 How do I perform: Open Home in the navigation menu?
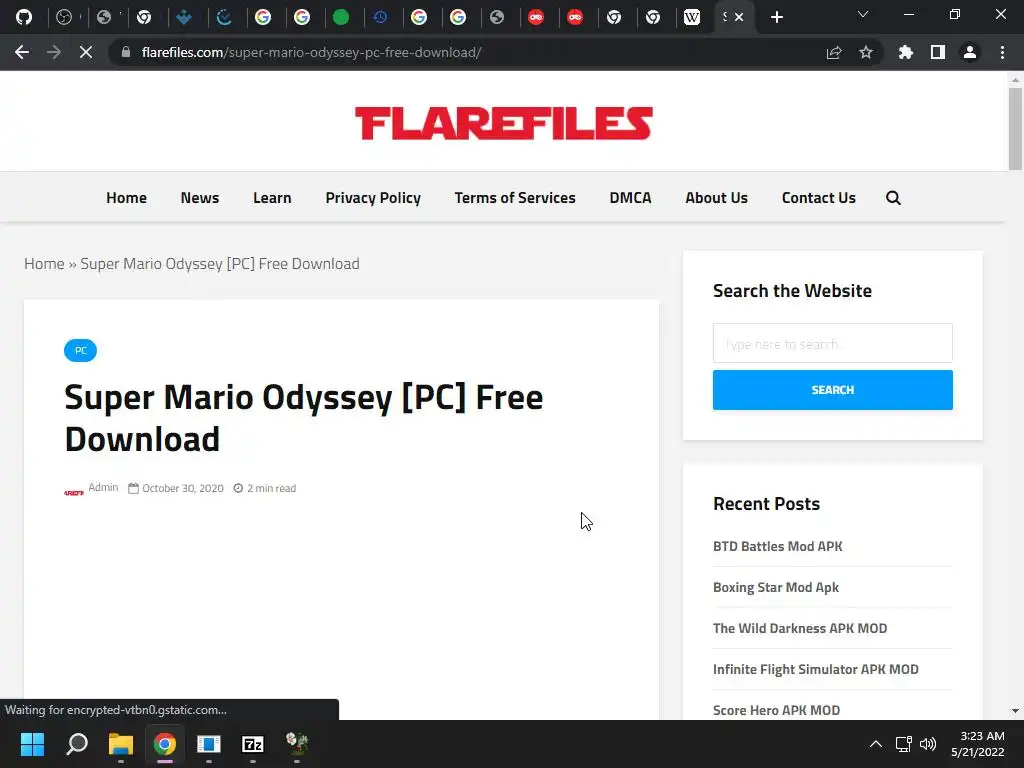point(127,198)
